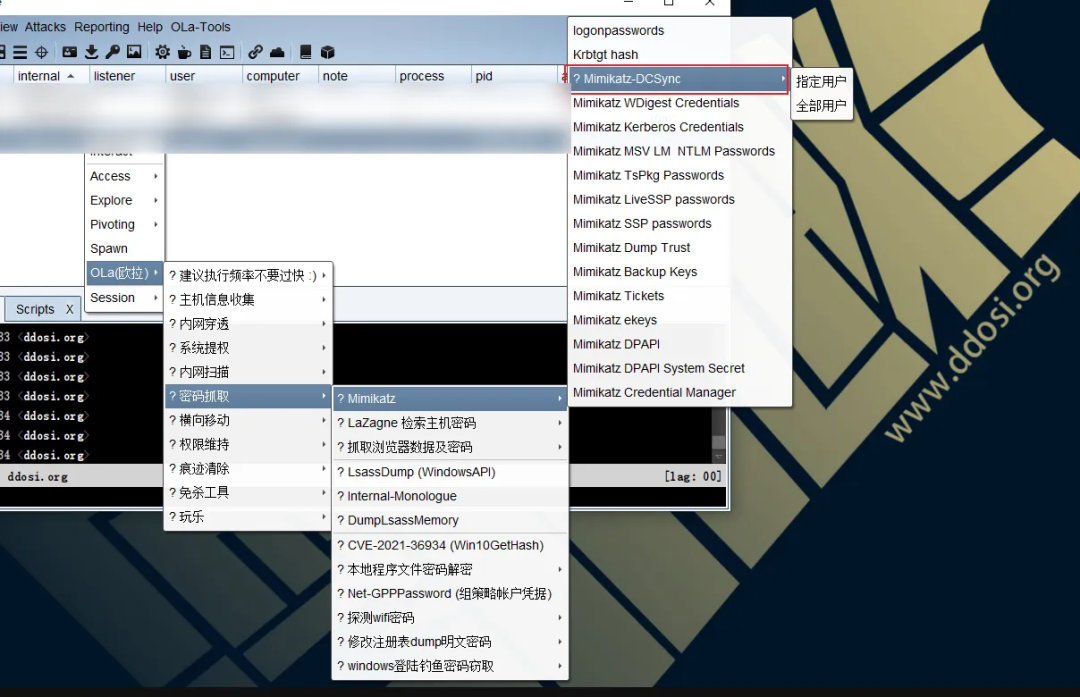Select CVE-2021-36934 (Win10GetHash)
Viewport: 1080px width, 697px height.
pyautogui.click(x=450, y=545)
